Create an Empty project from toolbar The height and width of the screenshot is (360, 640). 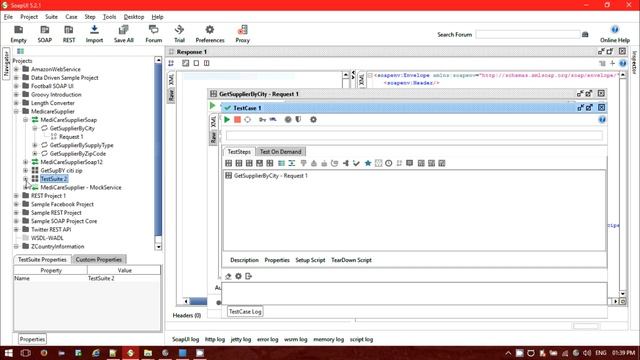tap(18, 34)
